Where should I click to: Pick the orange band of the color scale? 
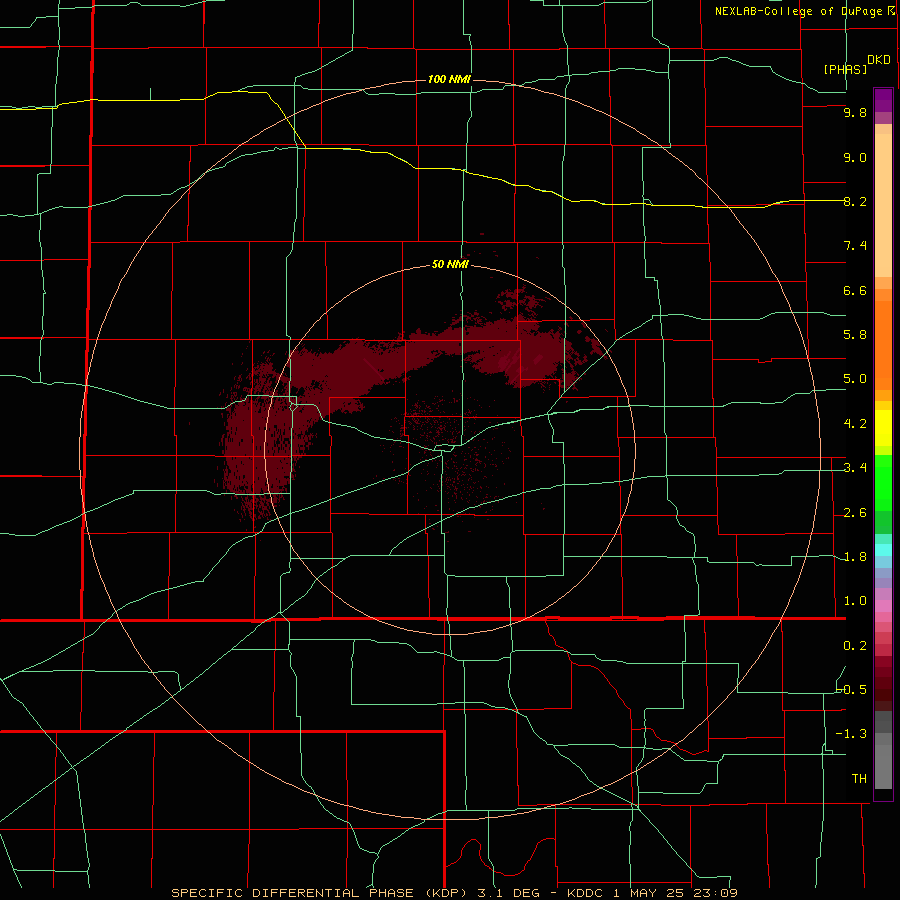[x=883, y=345]
